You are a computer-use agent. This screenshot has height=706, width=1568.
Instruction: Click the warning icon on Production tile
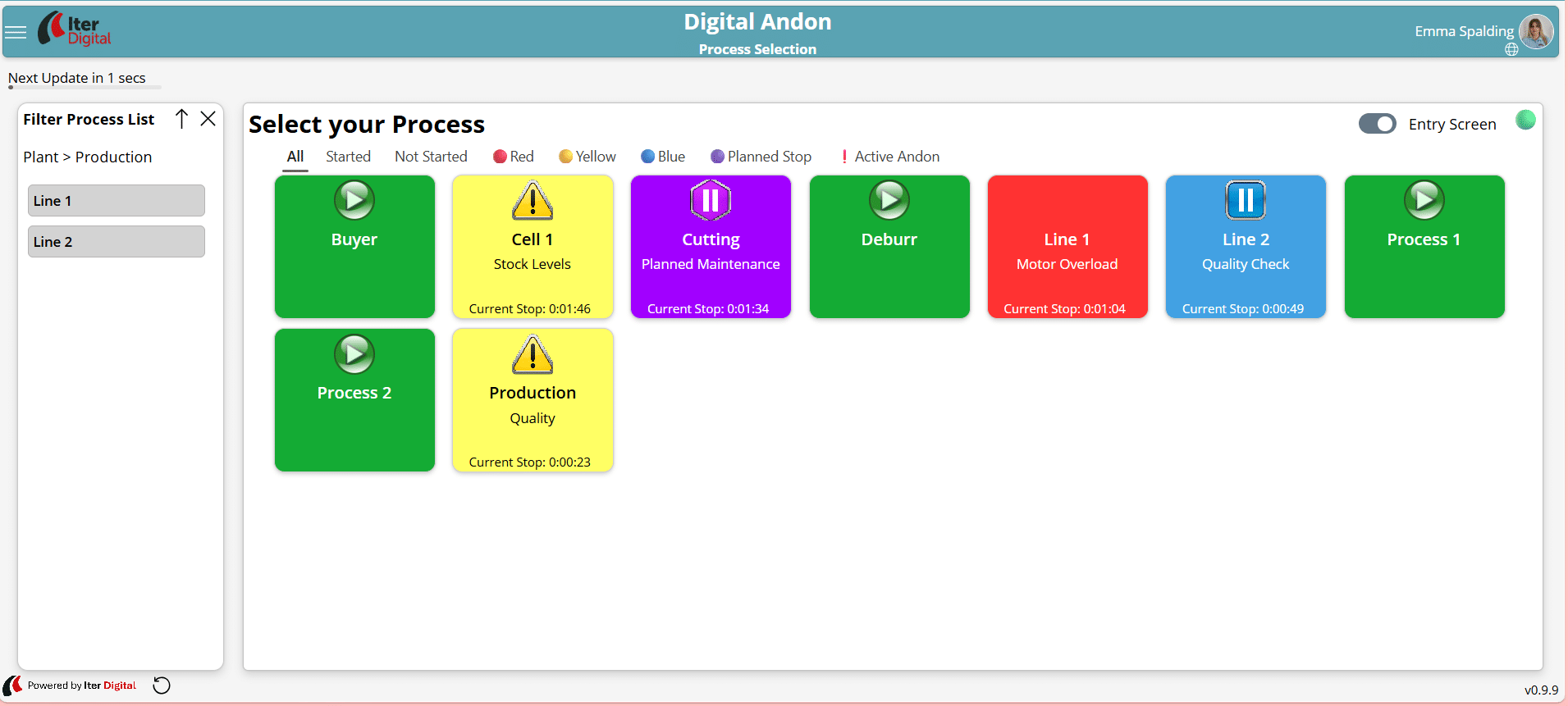pos(533,354)
